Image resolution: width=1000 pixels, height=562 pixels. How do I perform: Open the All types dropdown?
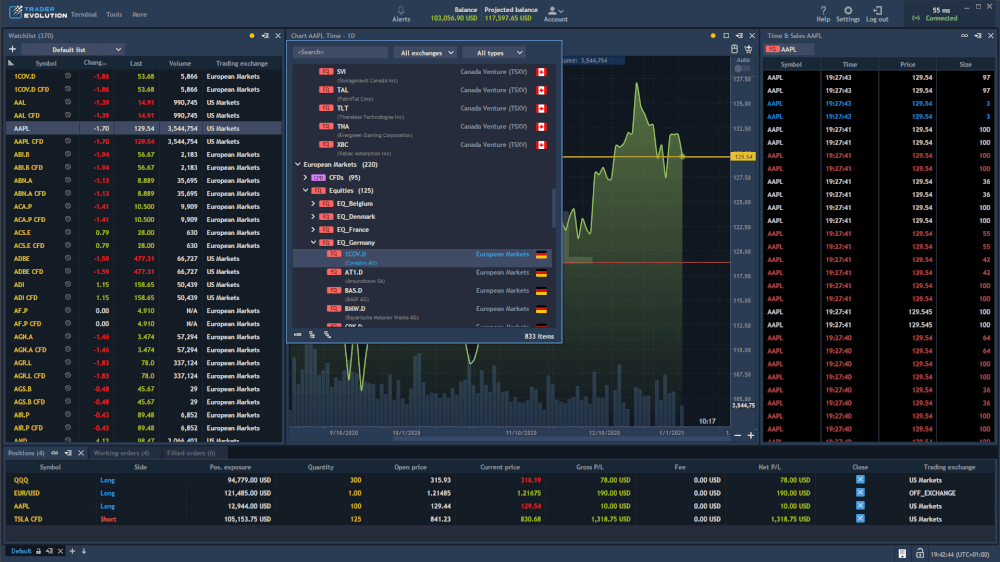tap(494, 53)
